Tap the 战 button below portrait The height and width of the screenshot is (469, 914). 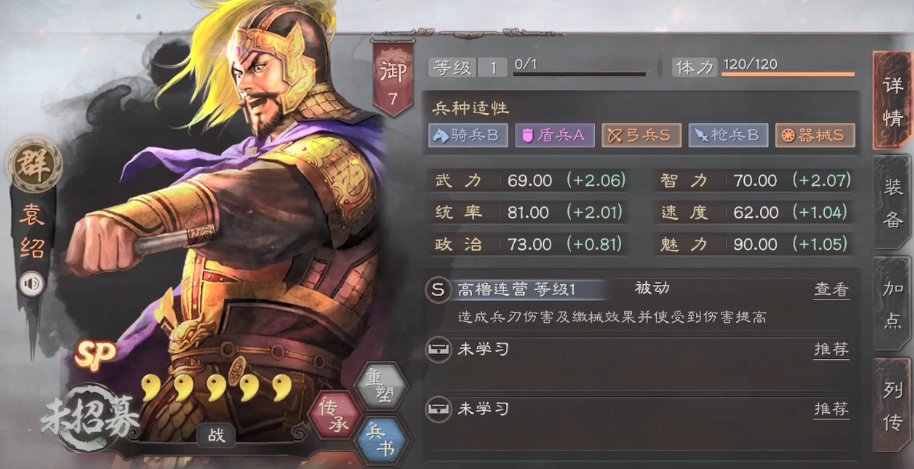[216, 435]
